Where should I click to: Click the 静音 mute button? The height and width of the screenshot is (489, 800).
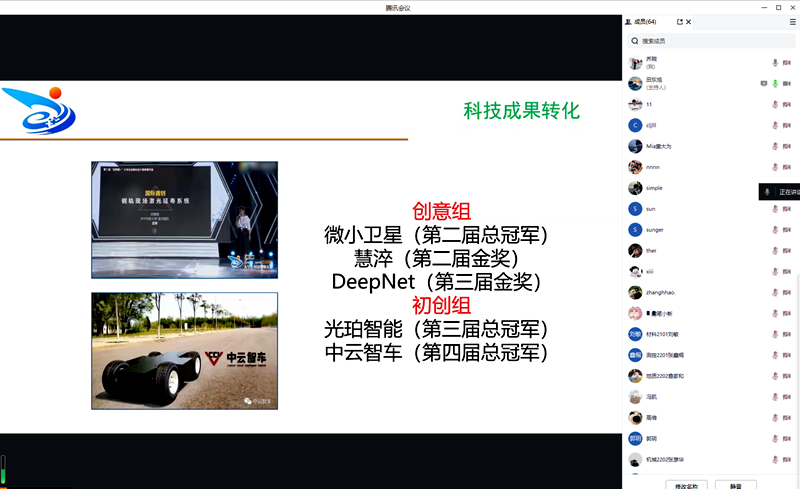[x=736, y=485]
